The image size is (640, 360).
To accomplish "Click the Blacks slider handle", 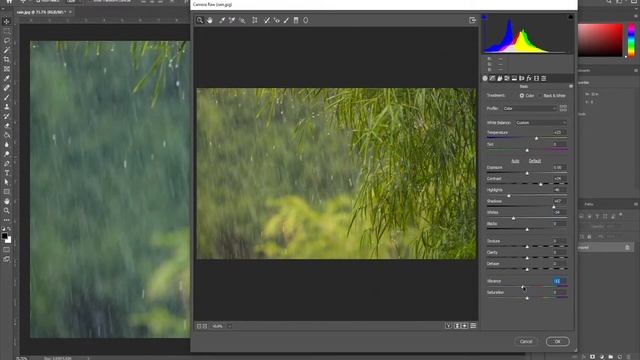I will (x=527, y=229).
